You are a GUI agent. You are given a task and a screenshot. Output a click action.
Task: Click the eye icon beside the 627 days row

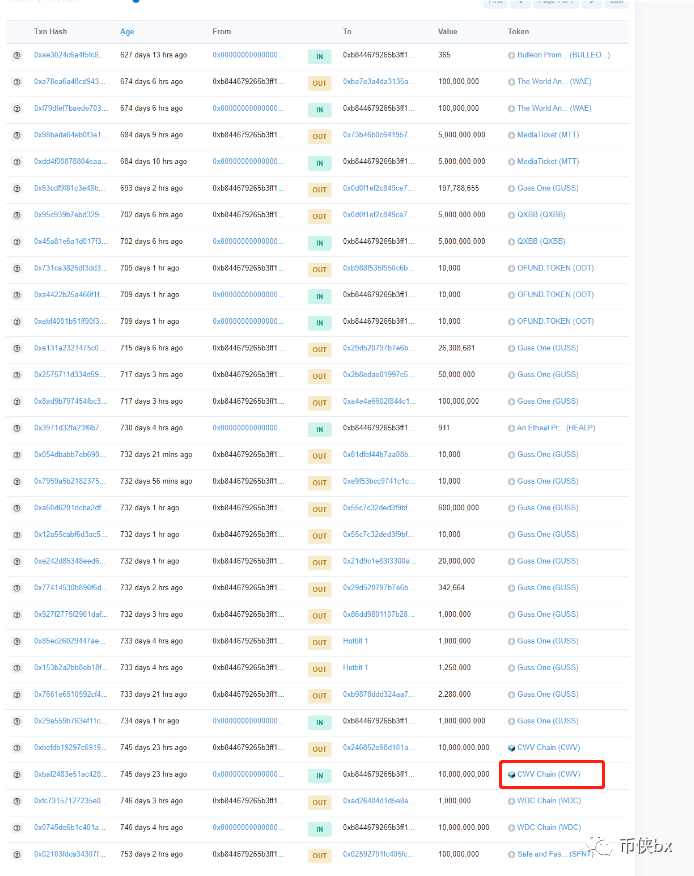(x=16, y=55)
